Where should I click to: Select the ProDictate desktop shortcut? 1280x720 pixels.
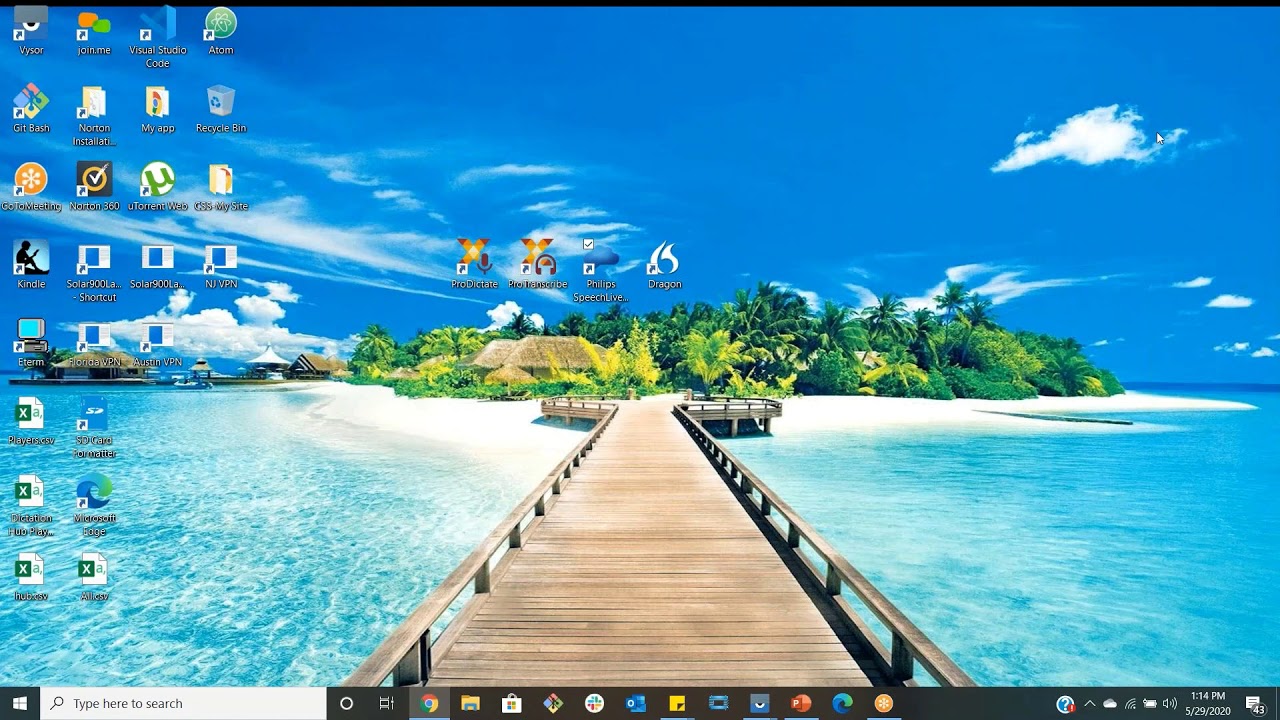point(474,265)
